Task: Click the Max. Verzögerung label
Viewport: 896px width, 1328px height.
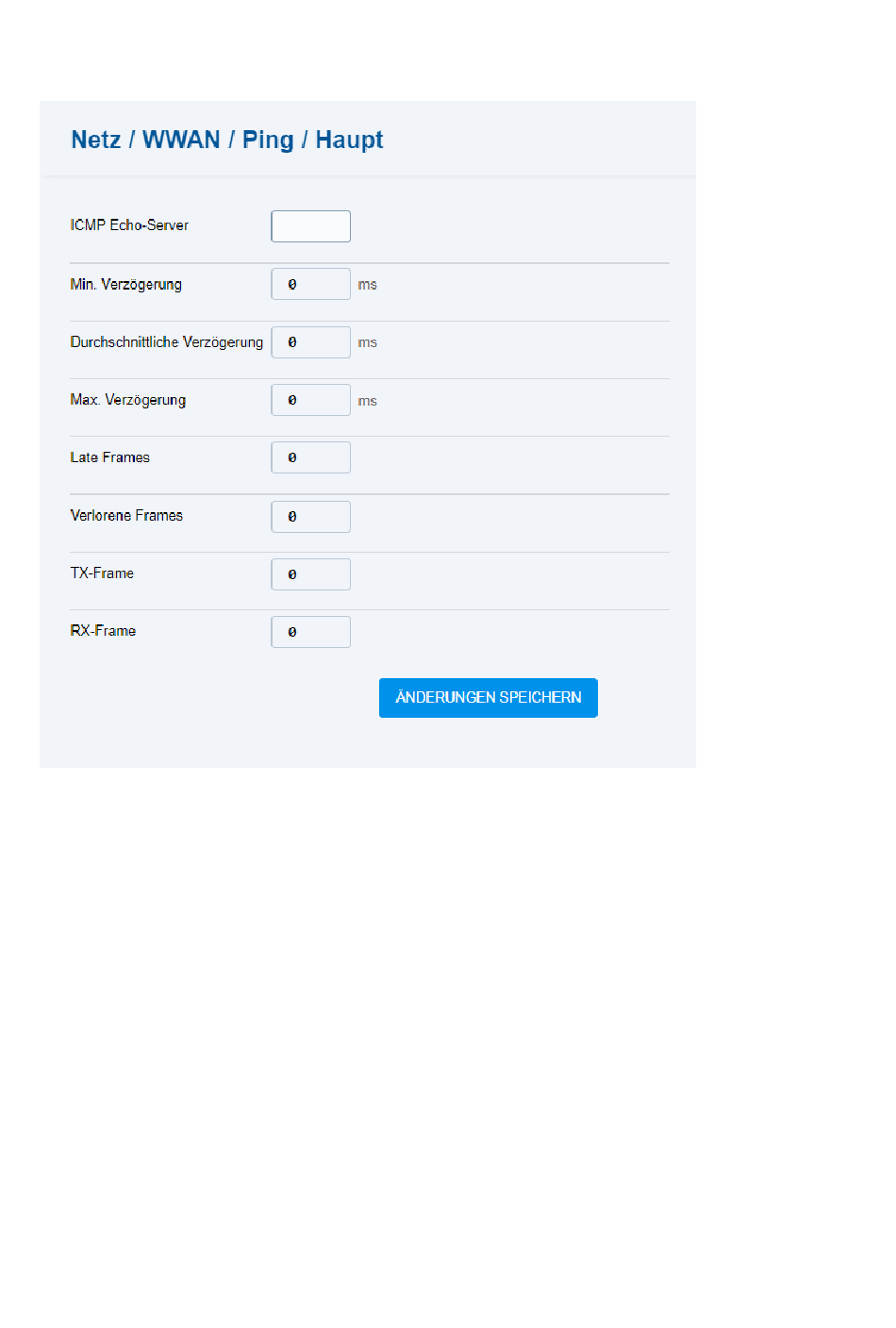Action: (128, 400)
